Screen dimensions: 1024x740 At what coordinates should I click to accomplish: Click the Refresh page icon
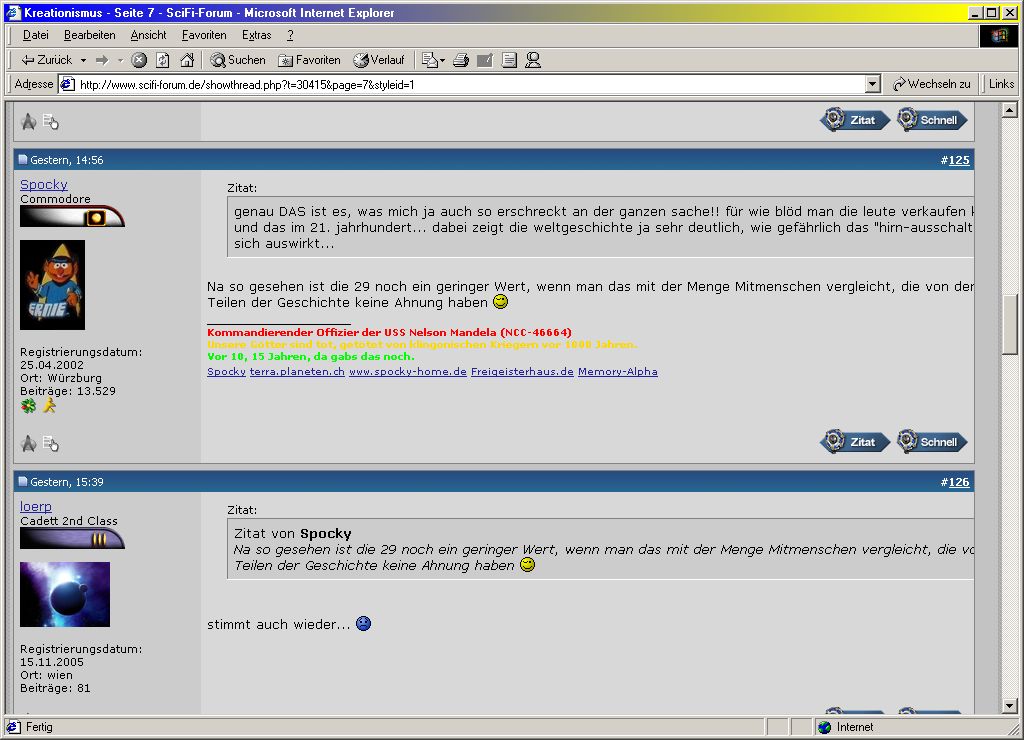point(162,60)
